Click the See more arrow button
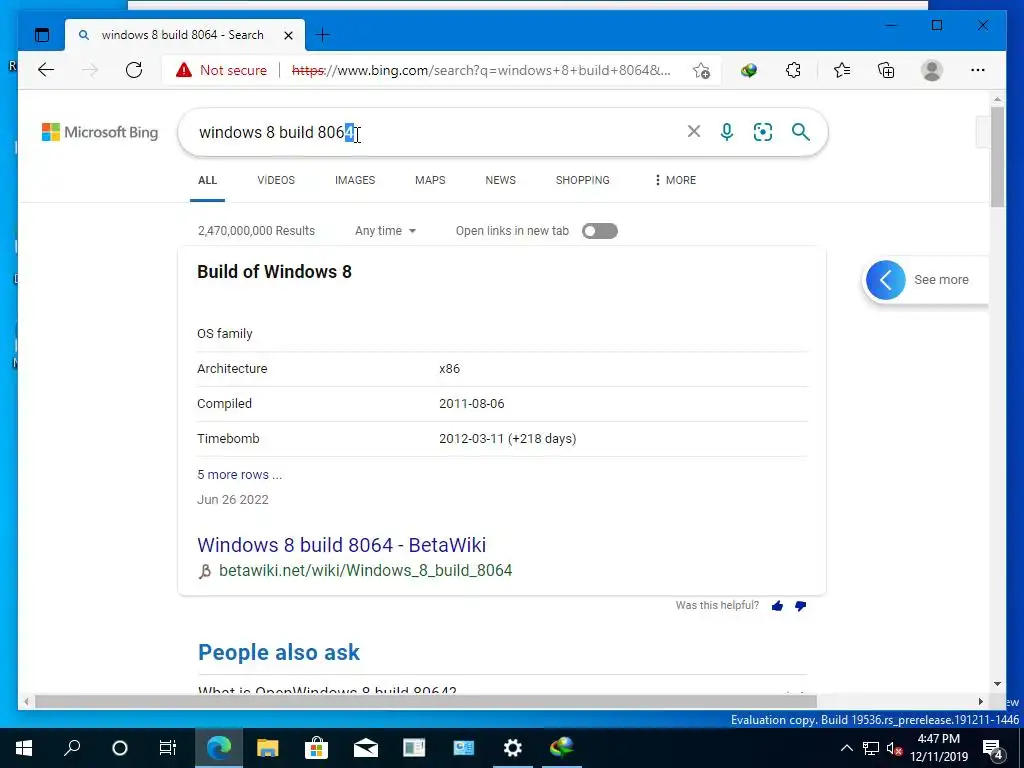Screen dimensions: 1024x768 886,280
